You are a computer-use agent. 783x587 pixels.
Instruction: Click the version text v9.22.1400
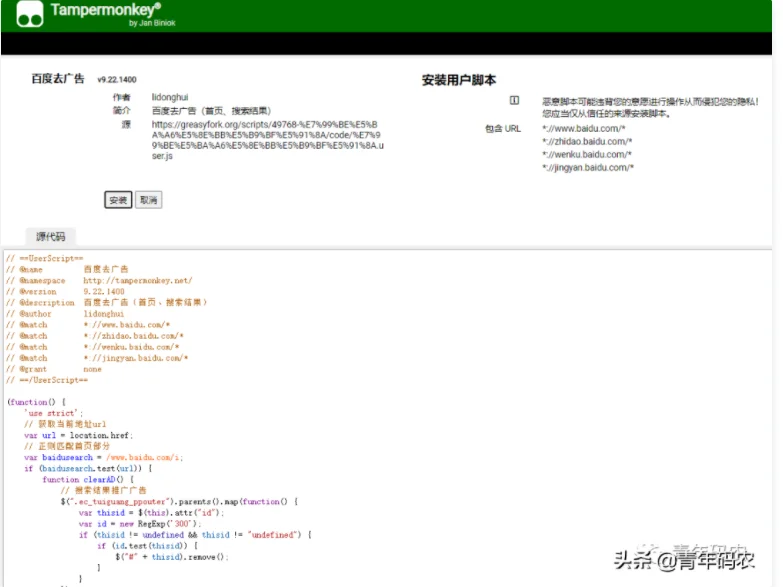(x=117, y=79)
